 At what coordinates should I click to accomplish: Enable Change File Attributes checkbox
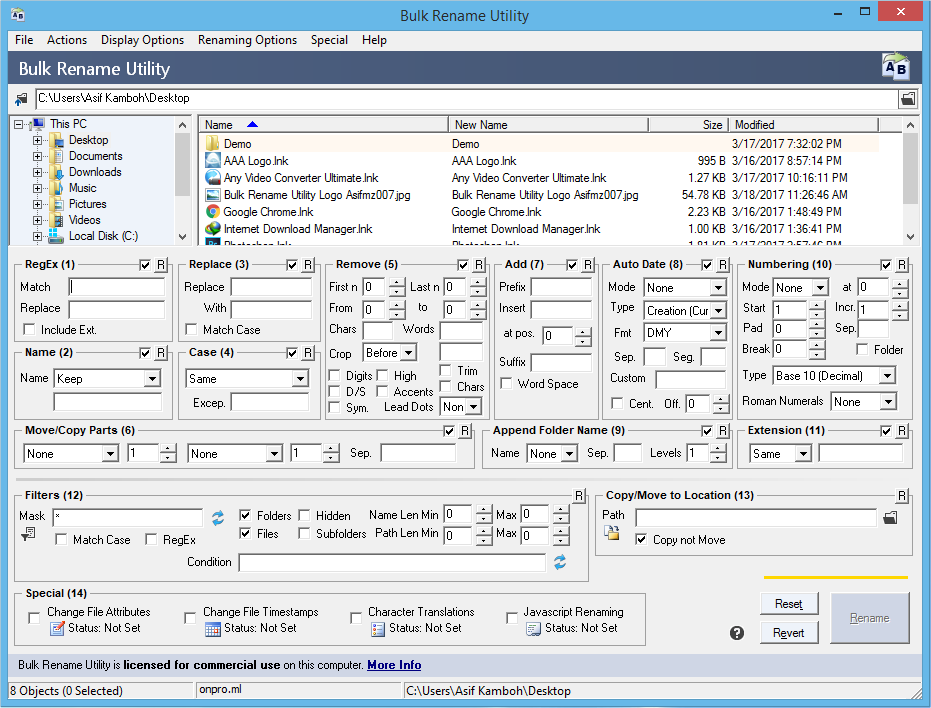coord(34,618)
